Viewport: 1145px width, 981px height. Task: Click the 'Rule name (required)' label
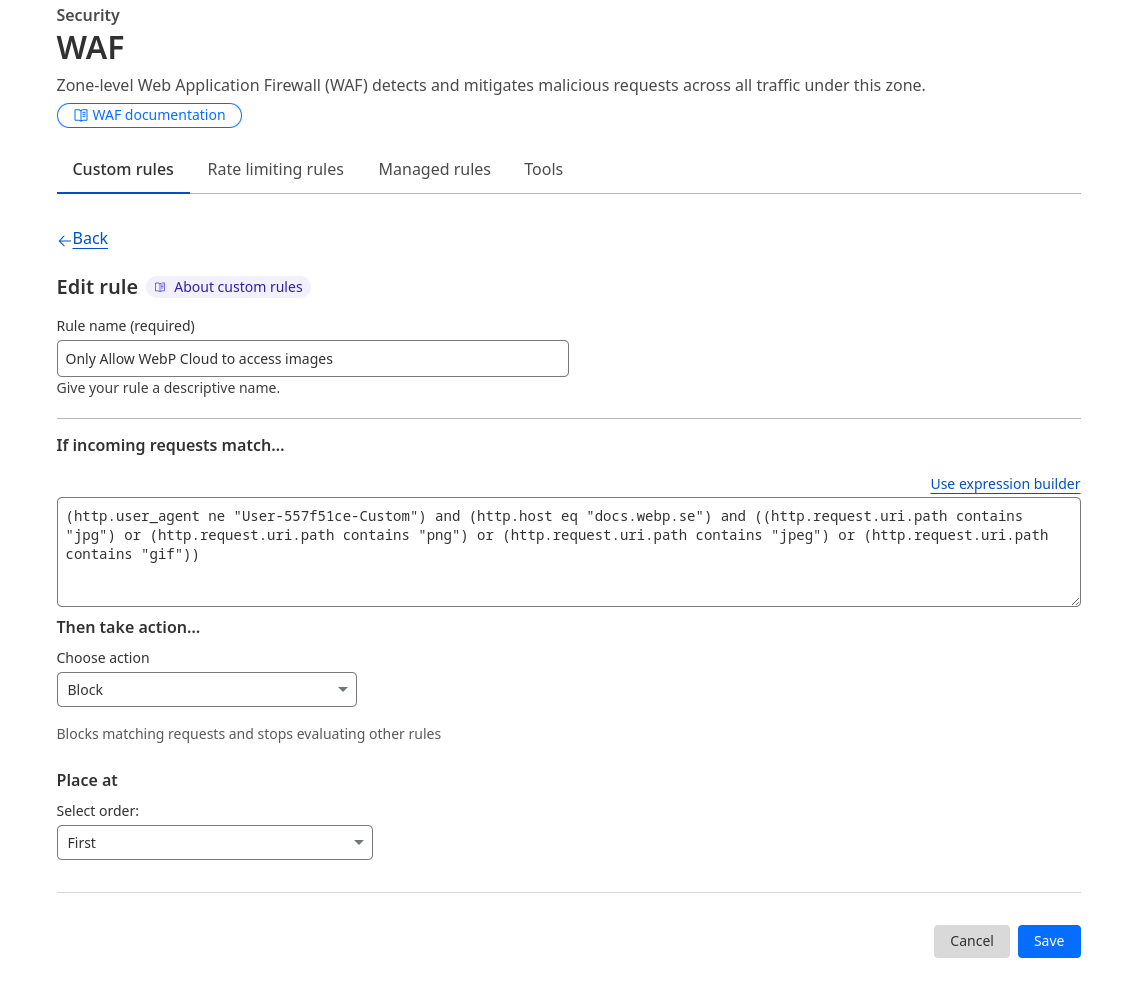(126, 326)
